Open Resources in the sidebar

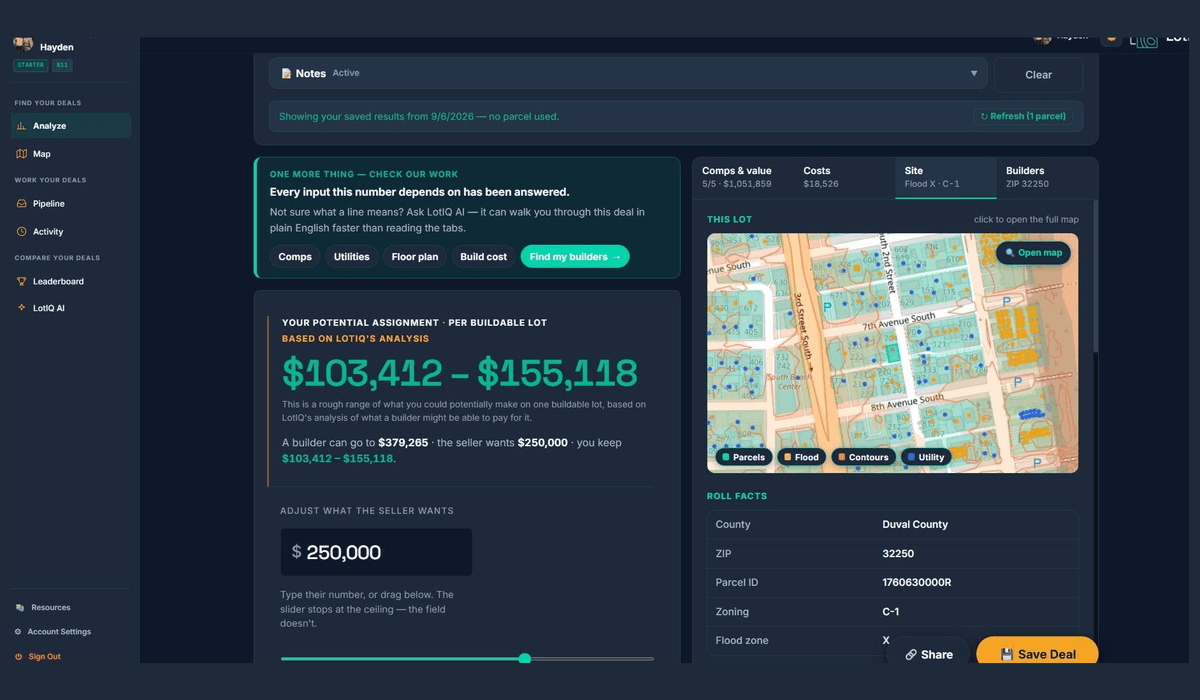pos(43,607)
